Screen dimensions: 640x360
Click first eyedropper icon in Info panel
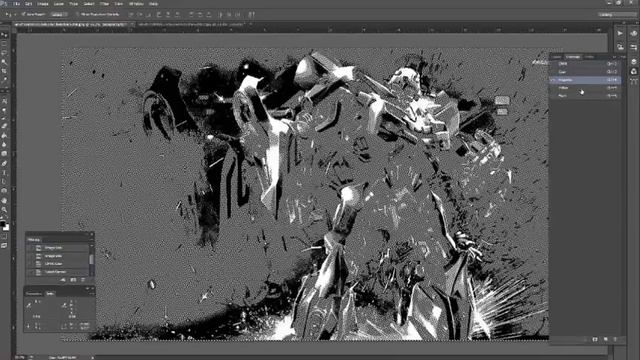(x=29, y=305)
